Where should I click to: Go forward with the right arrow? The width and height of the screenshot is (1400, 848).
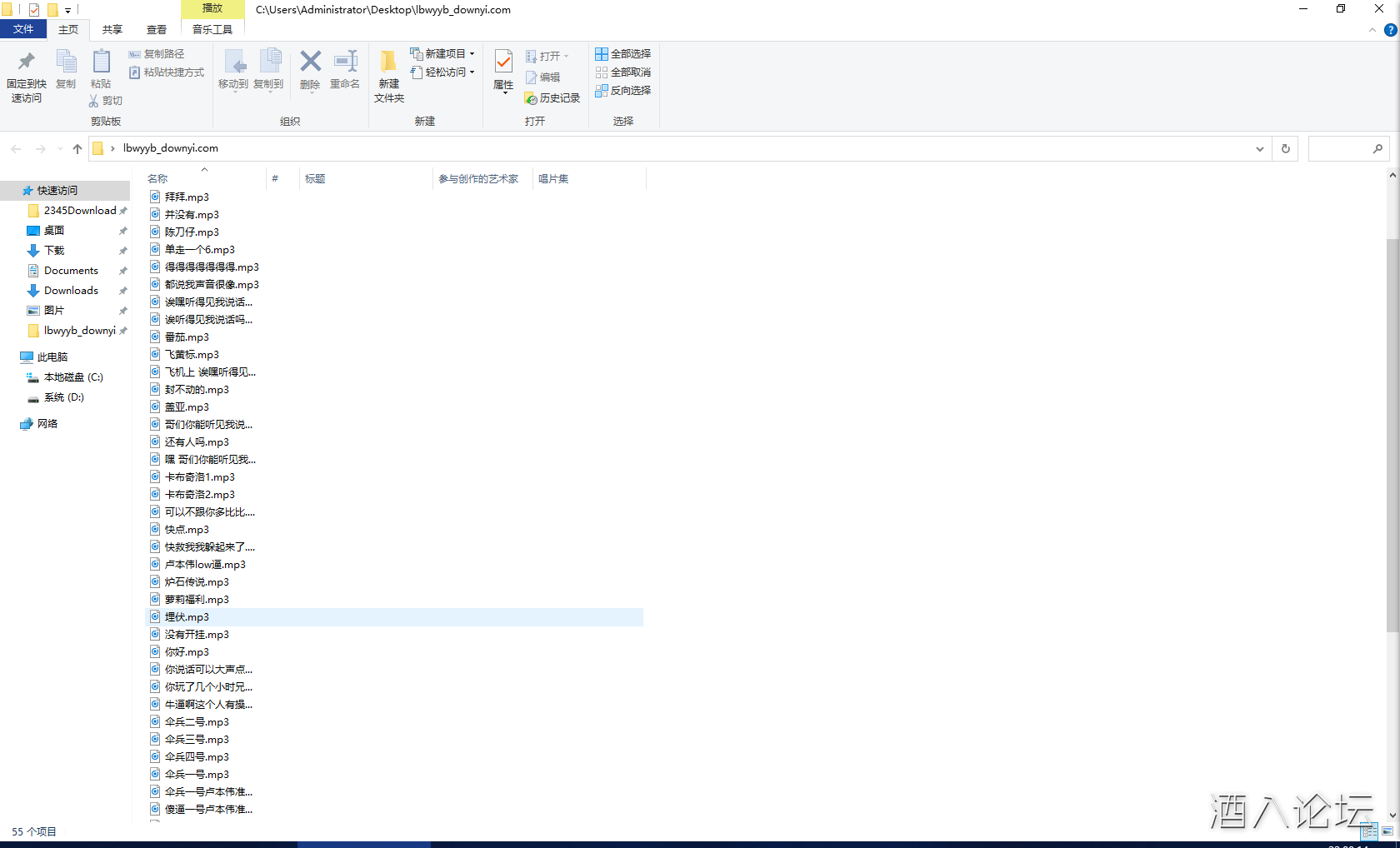click(x=40, y=149)
